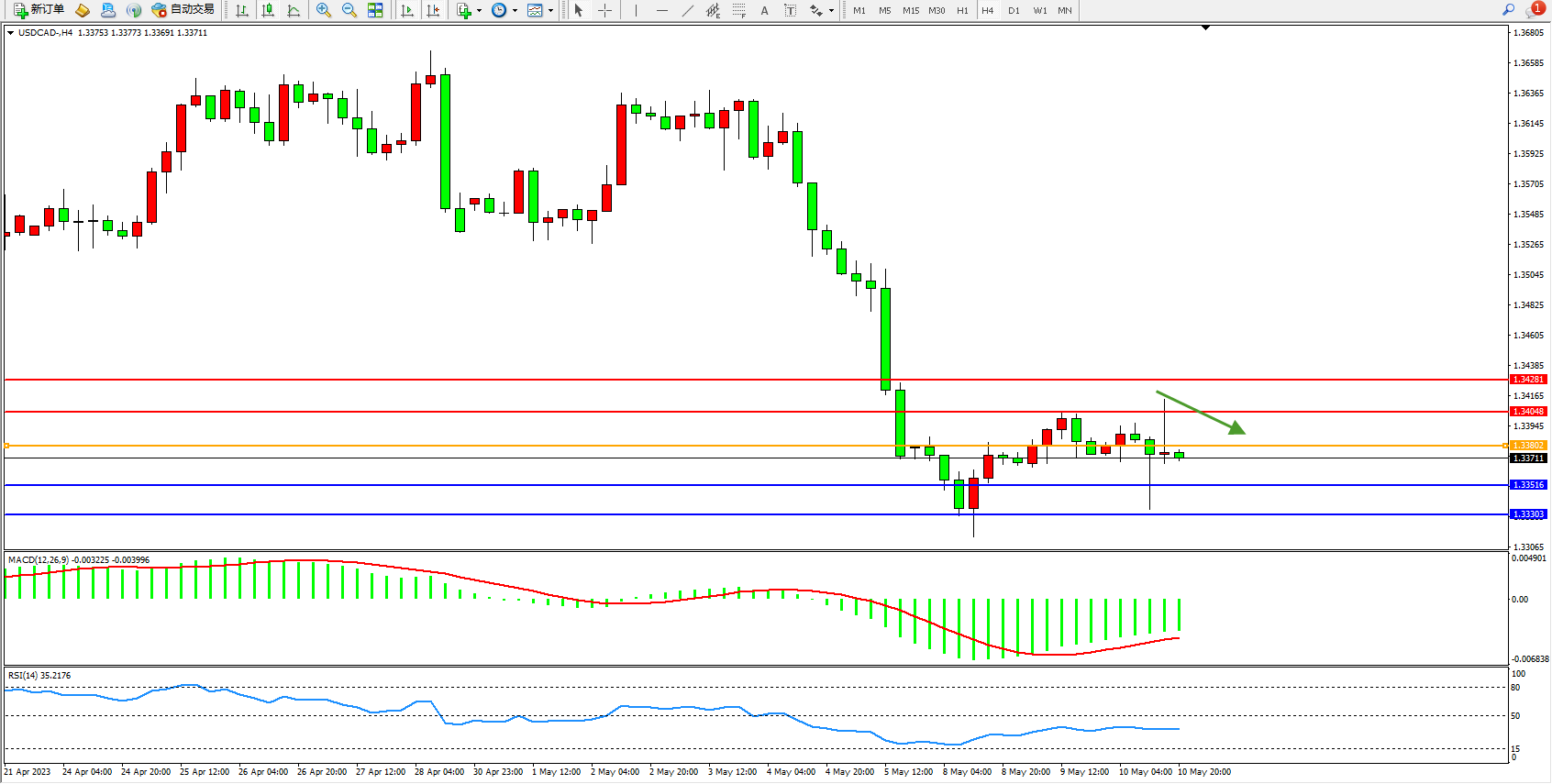Draw a horizontal line tool
The width and height of the screenshot is (1552, 784).
662,10
